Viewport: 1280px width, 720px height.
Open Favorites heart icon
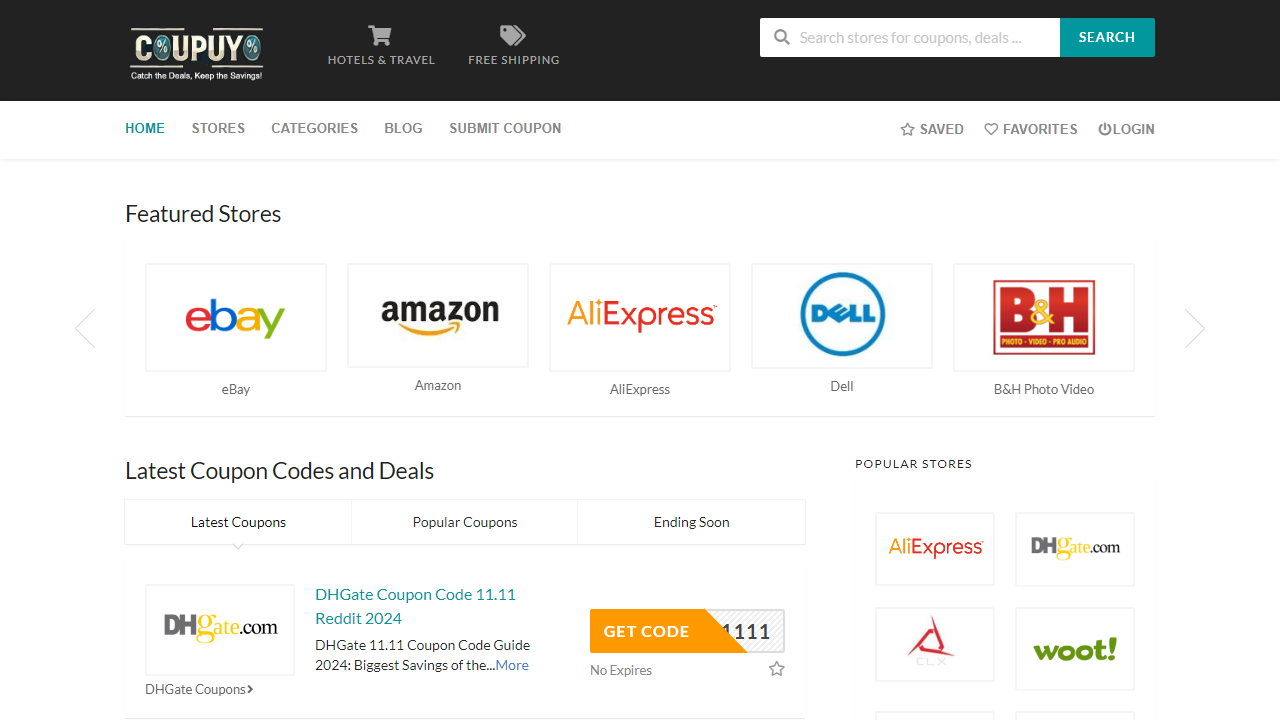click(x=991, y=129)
